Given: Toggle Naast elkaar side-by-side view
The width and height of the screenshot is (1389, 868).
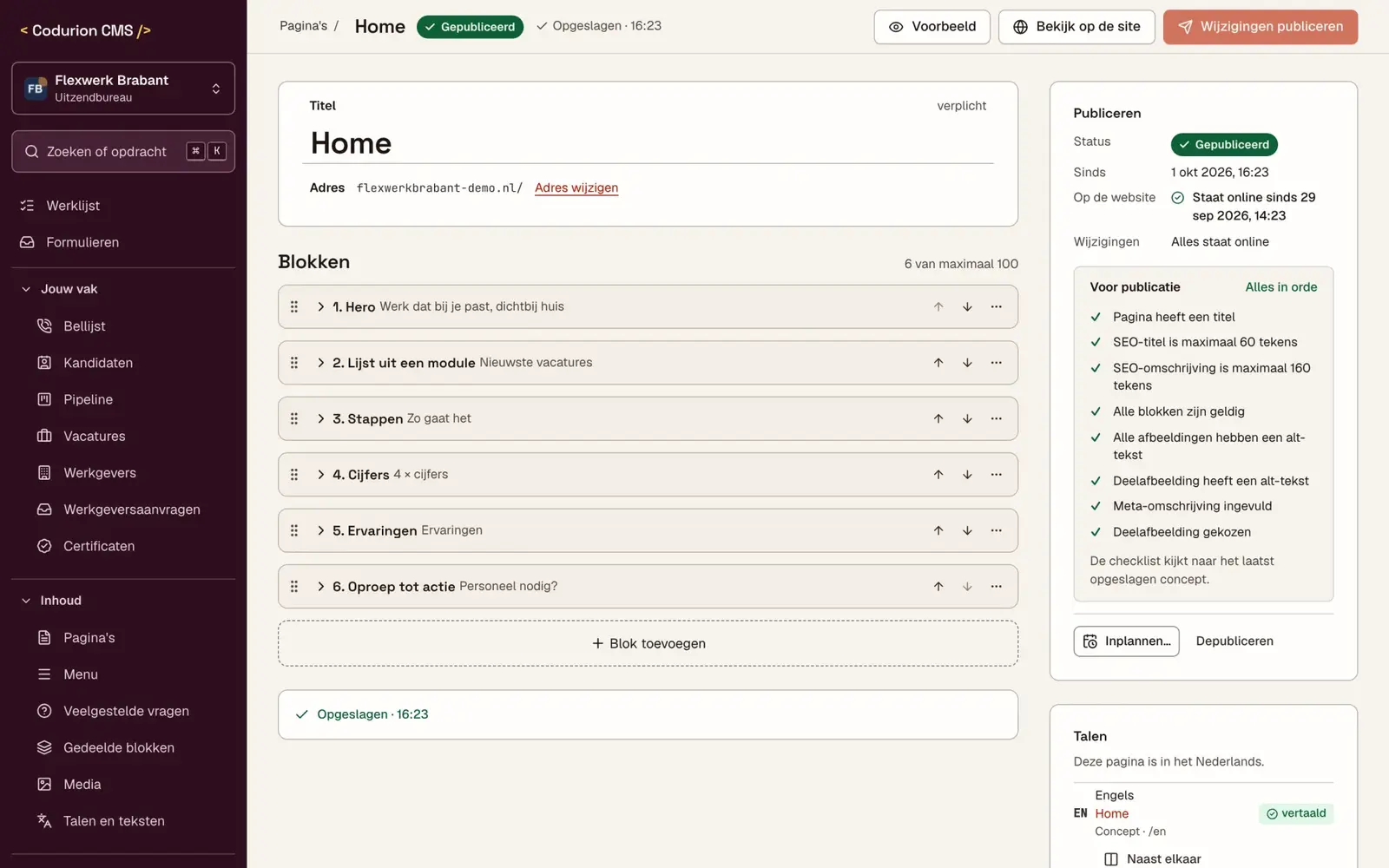Looking at the screenshot, I should (1153, 859).
